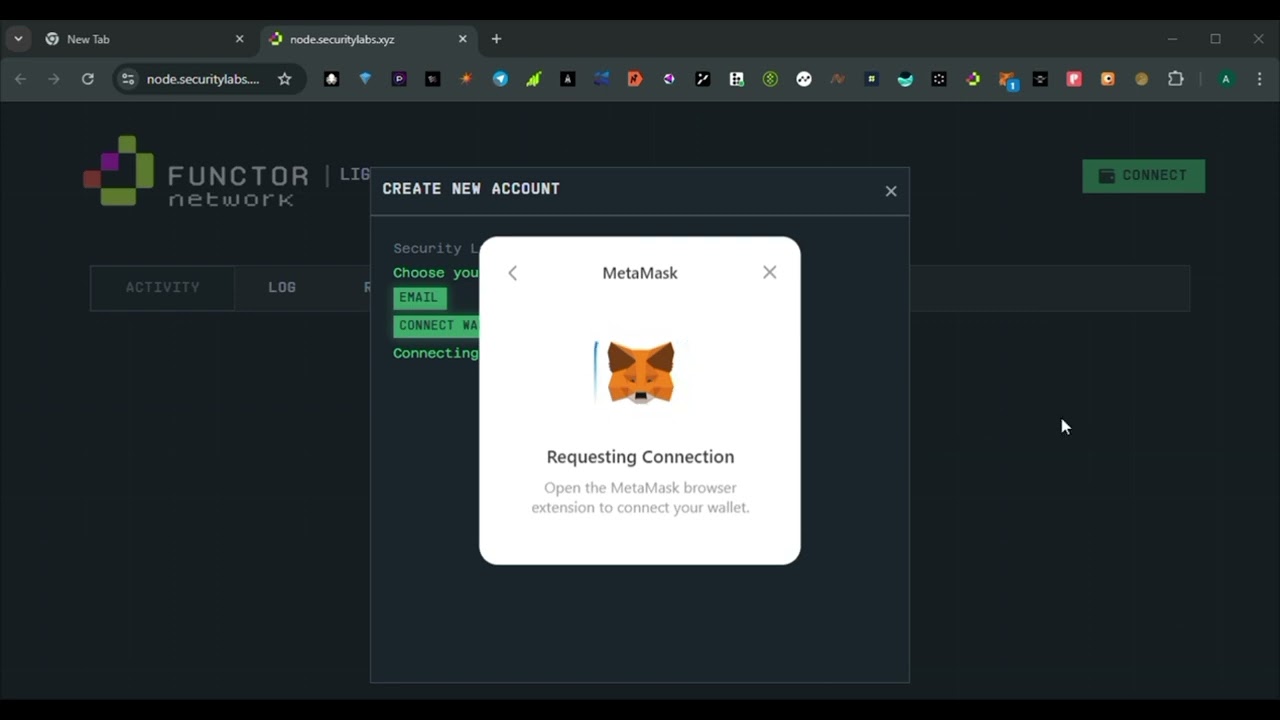Switch to the ACTIVITY tab

point(162,287)
